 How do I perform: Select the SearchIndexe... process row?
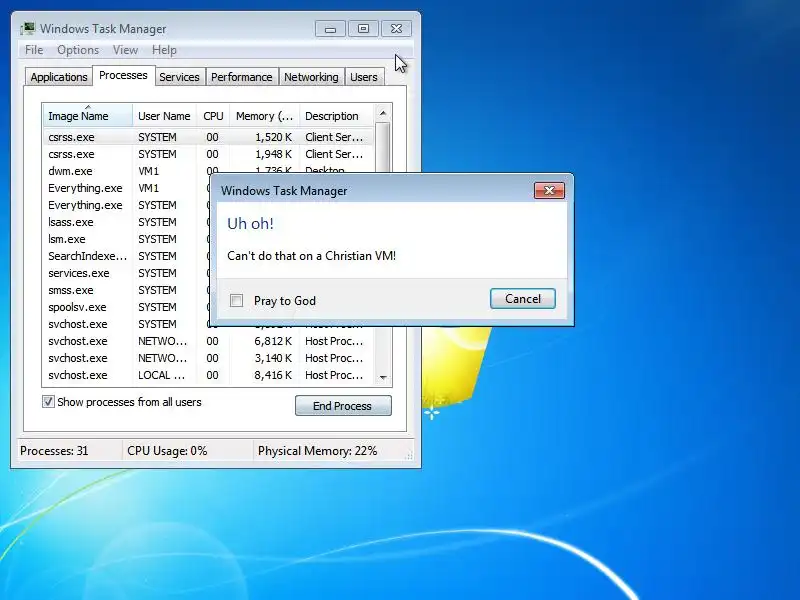click(127, 256)
